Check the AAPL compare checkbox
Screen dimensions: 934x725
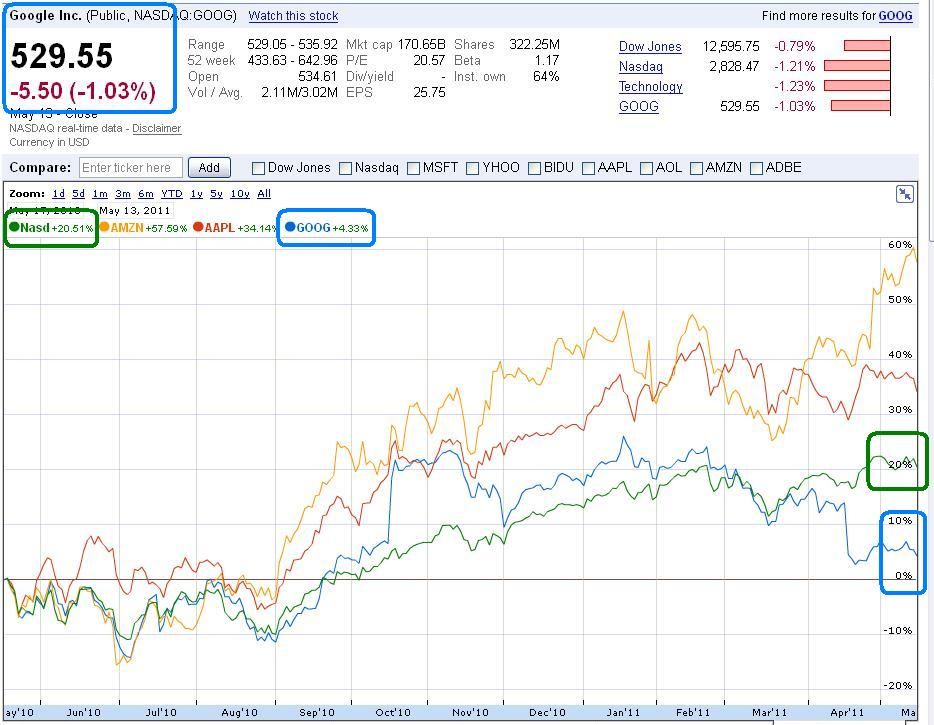(x=589, y=169)
